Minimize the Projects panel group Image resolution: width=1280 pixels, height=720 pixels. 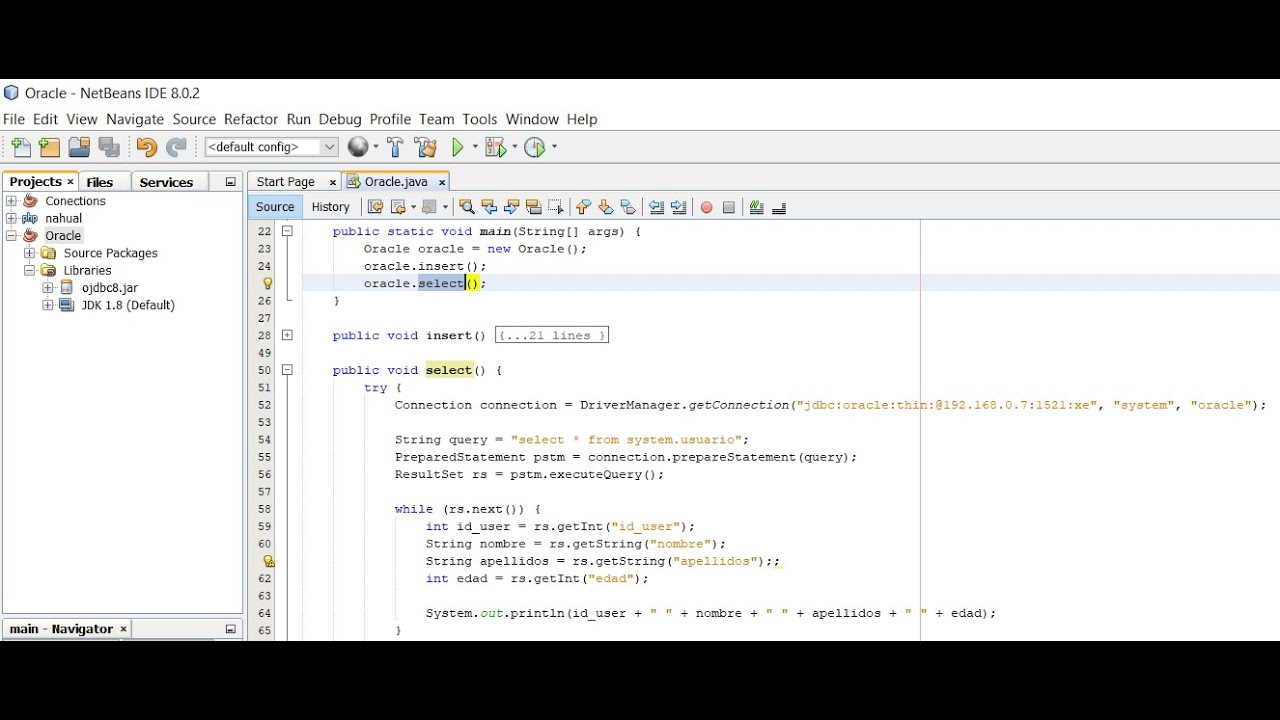point(230,182)
